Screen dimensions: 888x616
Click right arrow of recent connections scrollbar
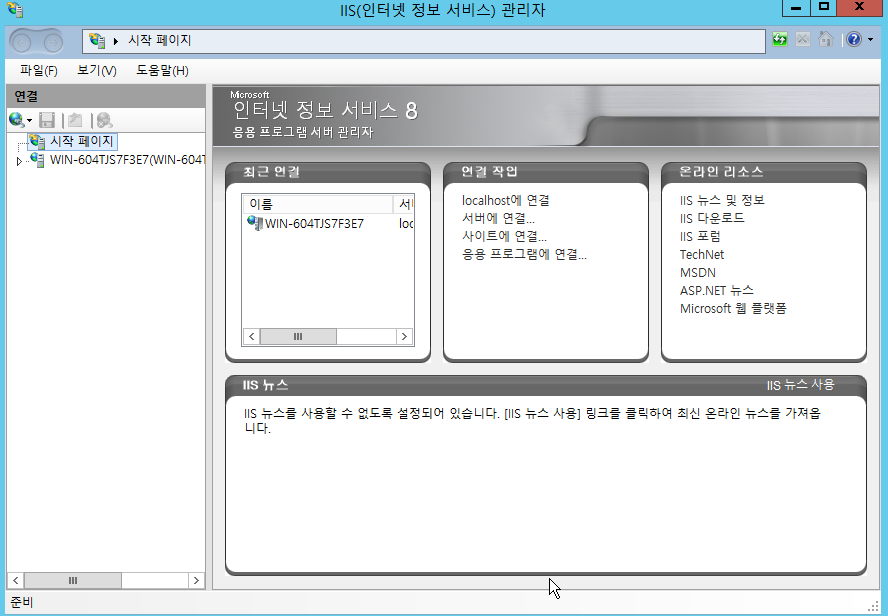click(404, 336)
